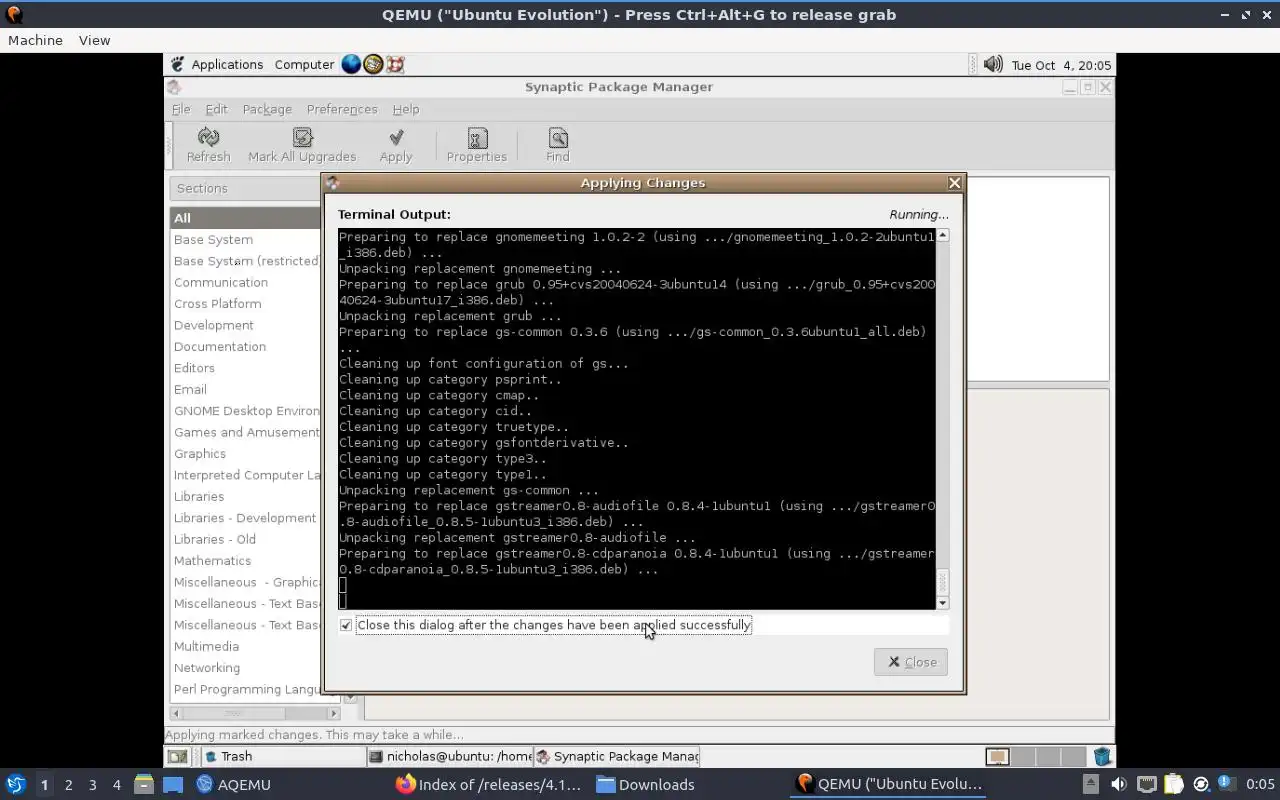Launch the web browser globe icon in top panel
The height and width of the screenshot is (800, 1280).
(x=351, y=64)
